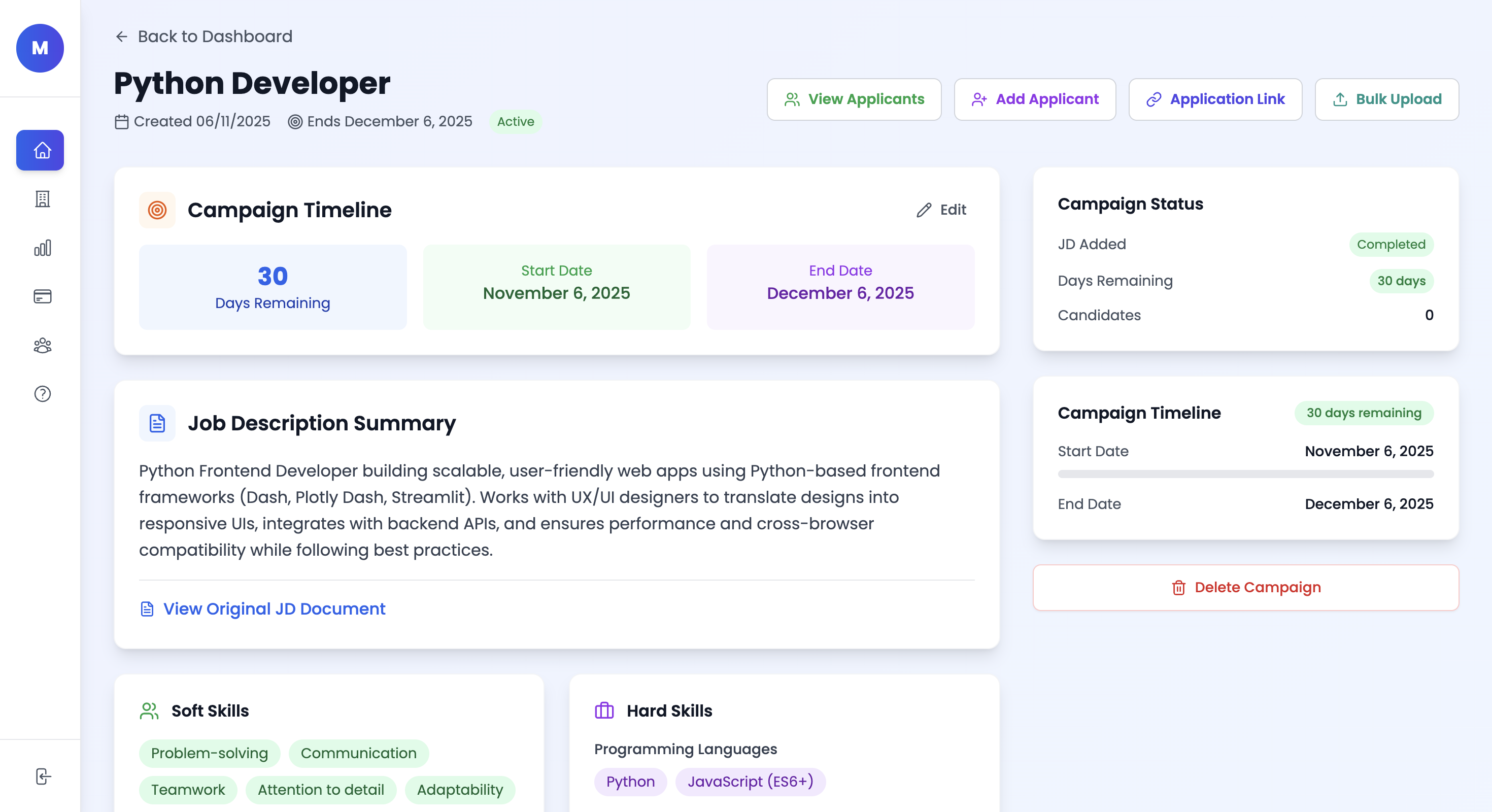1492x812 pixels.
Task: Open the credit card billing icon
Action: 42,296
